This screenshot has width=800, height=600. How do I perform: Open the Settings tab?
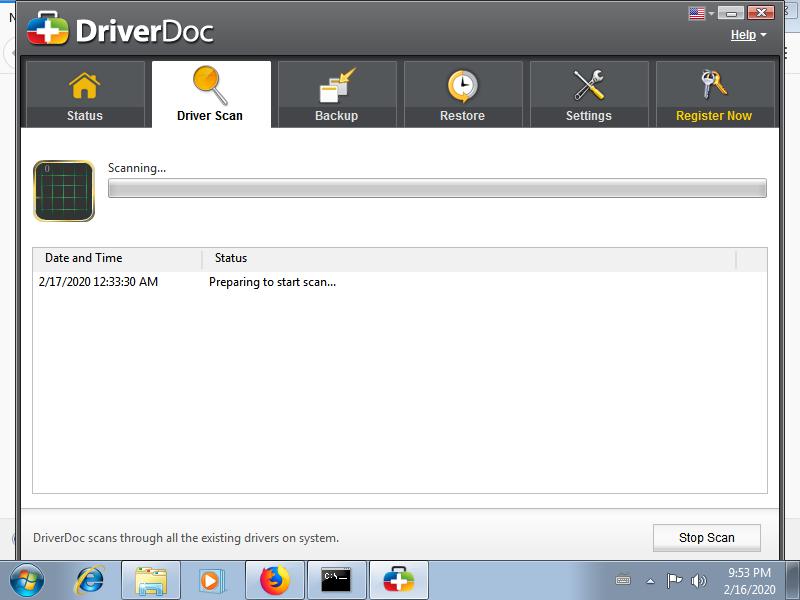(x=589, y=94)
